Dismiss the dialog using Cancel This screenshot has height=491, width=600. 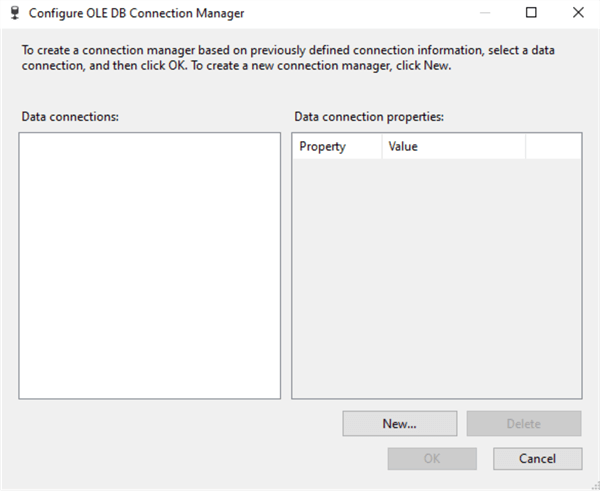537,459
